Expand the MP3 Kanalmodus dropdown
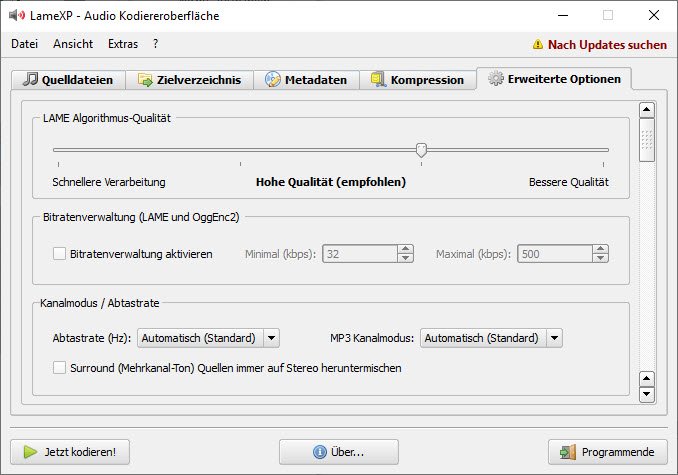The width and height of the screenshot is (678, 475). pyautogui.click(x=554, y=338)
